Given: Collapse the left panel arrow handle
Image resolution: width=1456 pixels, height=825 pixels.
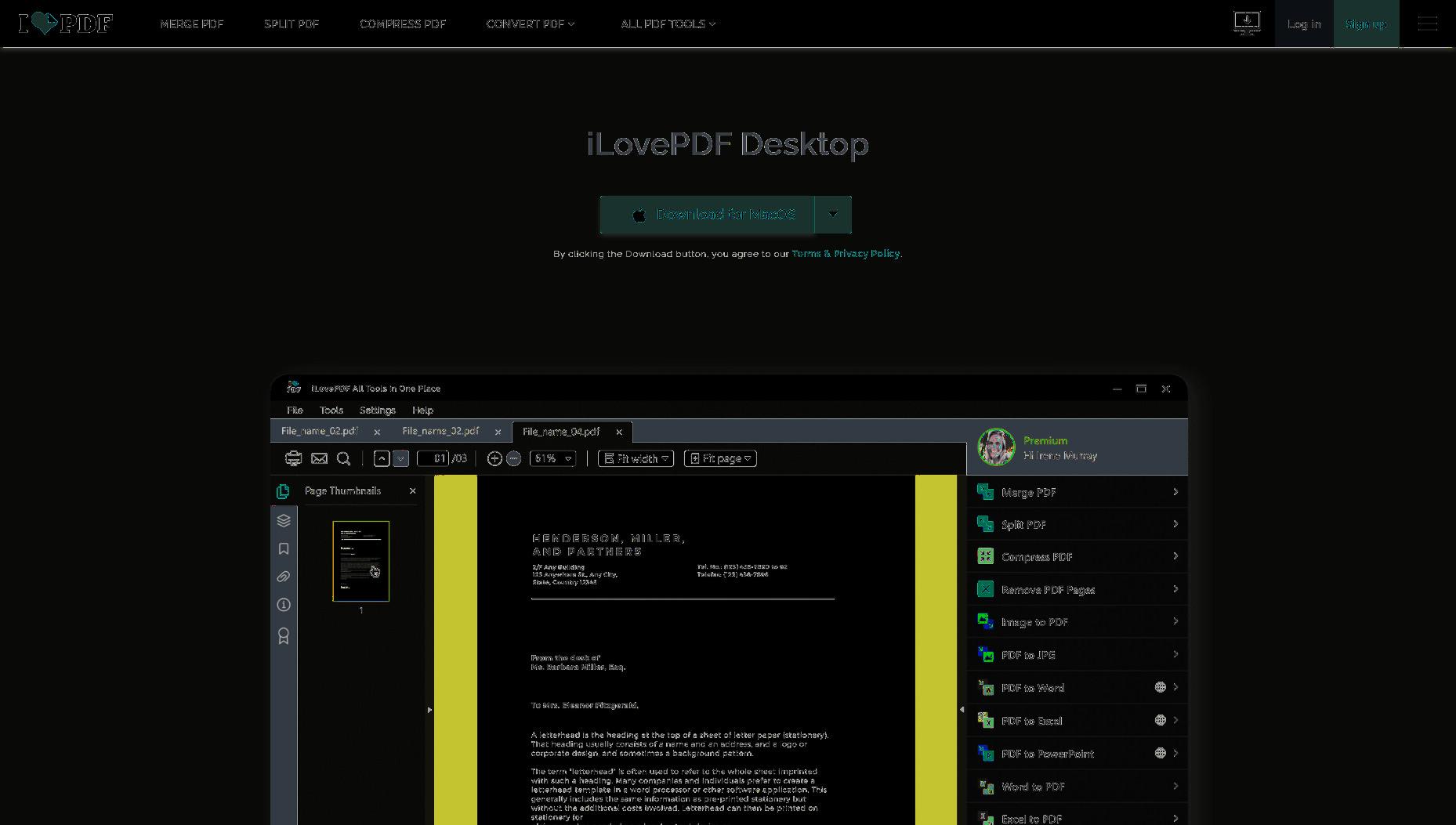Looking at the screenshot, I should pos(429,710).
